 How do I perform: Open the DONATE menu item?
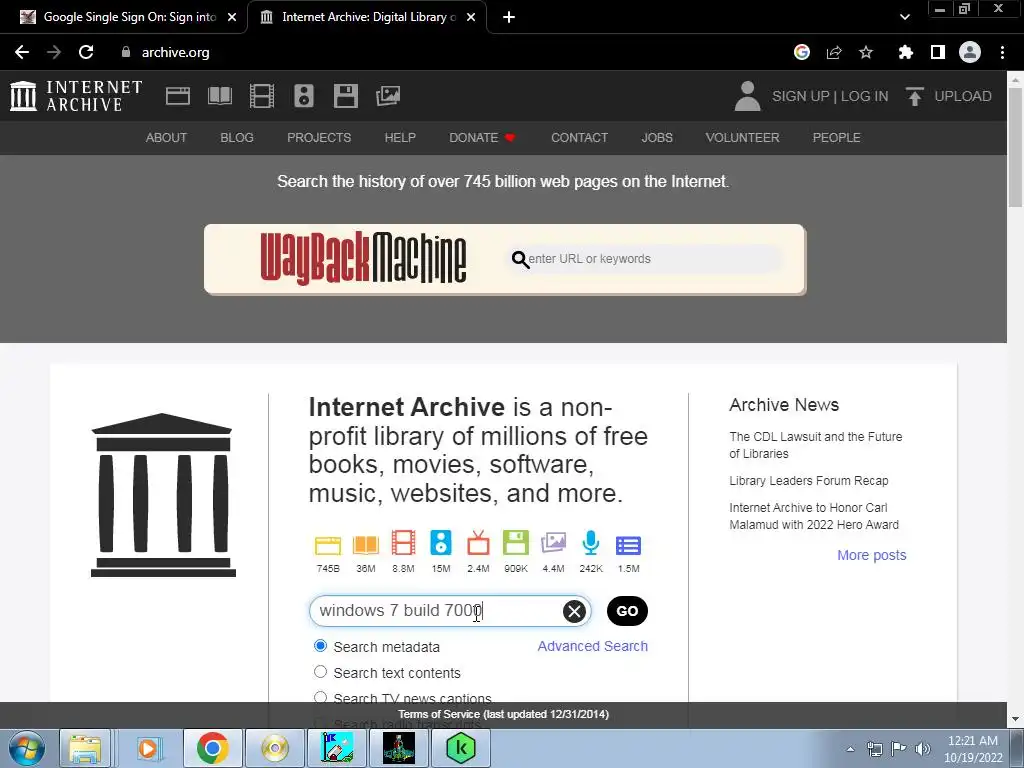tap(482, 138)
